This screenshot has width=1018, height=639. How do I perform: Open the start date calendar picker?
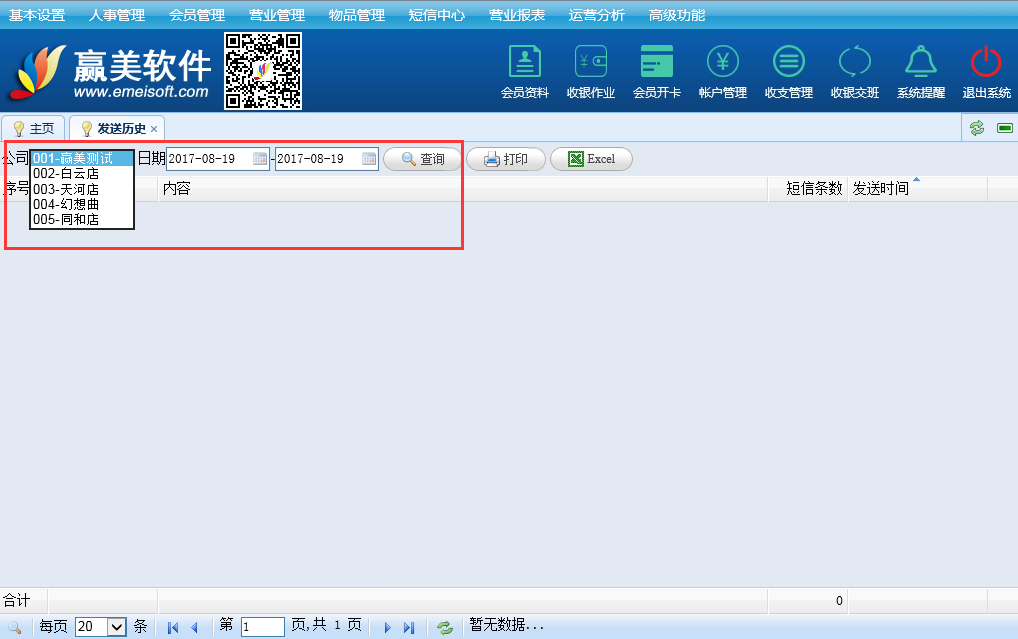(260, 159)
